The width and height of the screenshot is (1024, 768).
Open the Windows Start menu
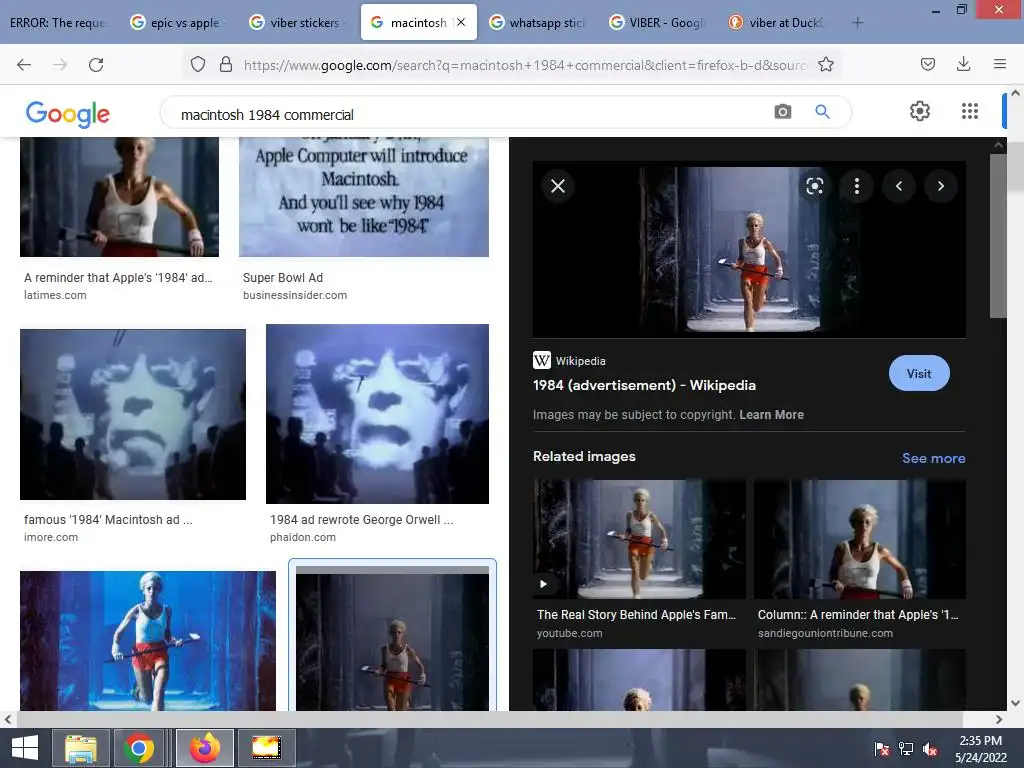point(25,748)
